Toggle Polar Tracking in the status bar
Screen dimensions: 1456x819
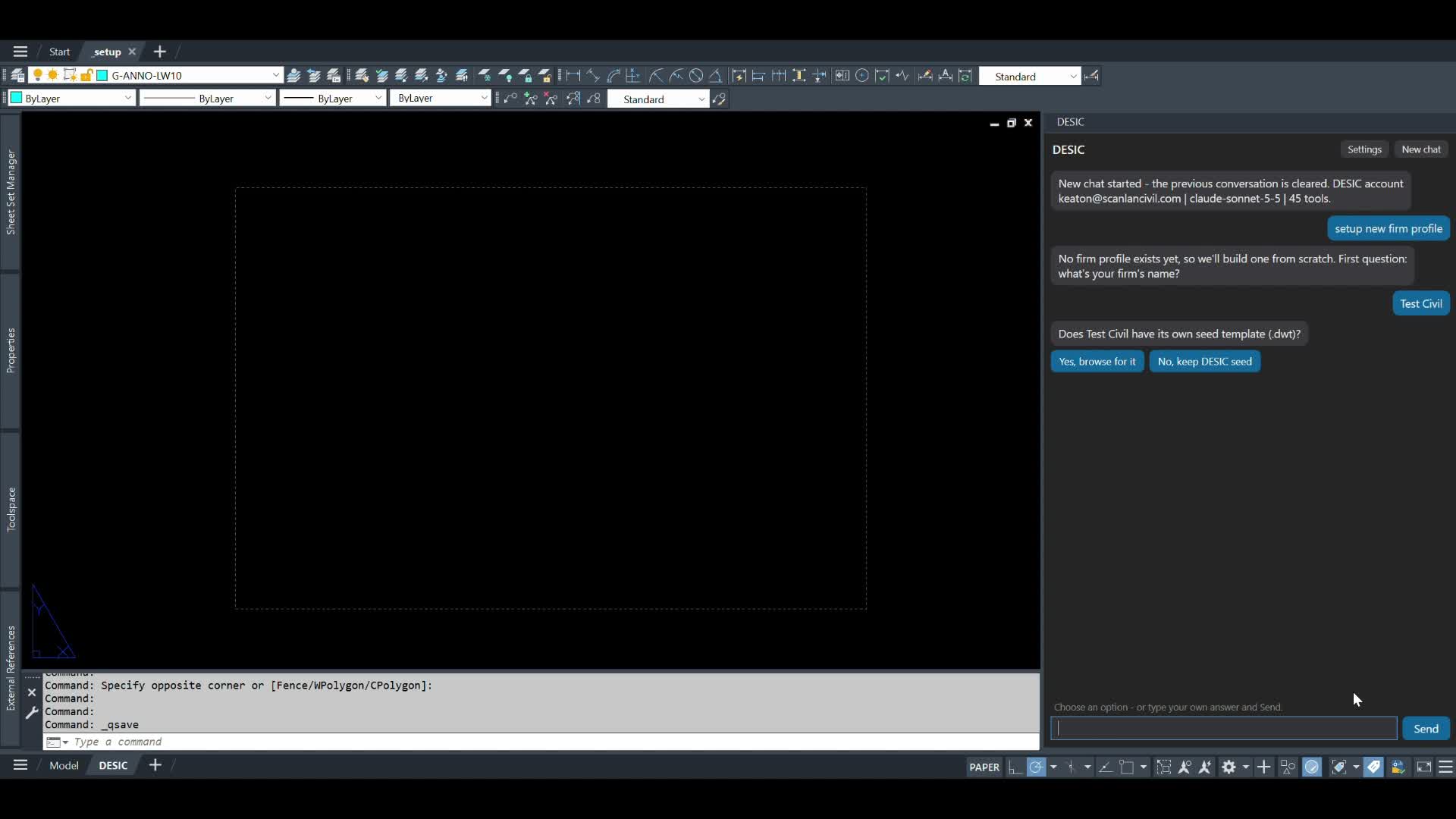tap(1036, 767)
